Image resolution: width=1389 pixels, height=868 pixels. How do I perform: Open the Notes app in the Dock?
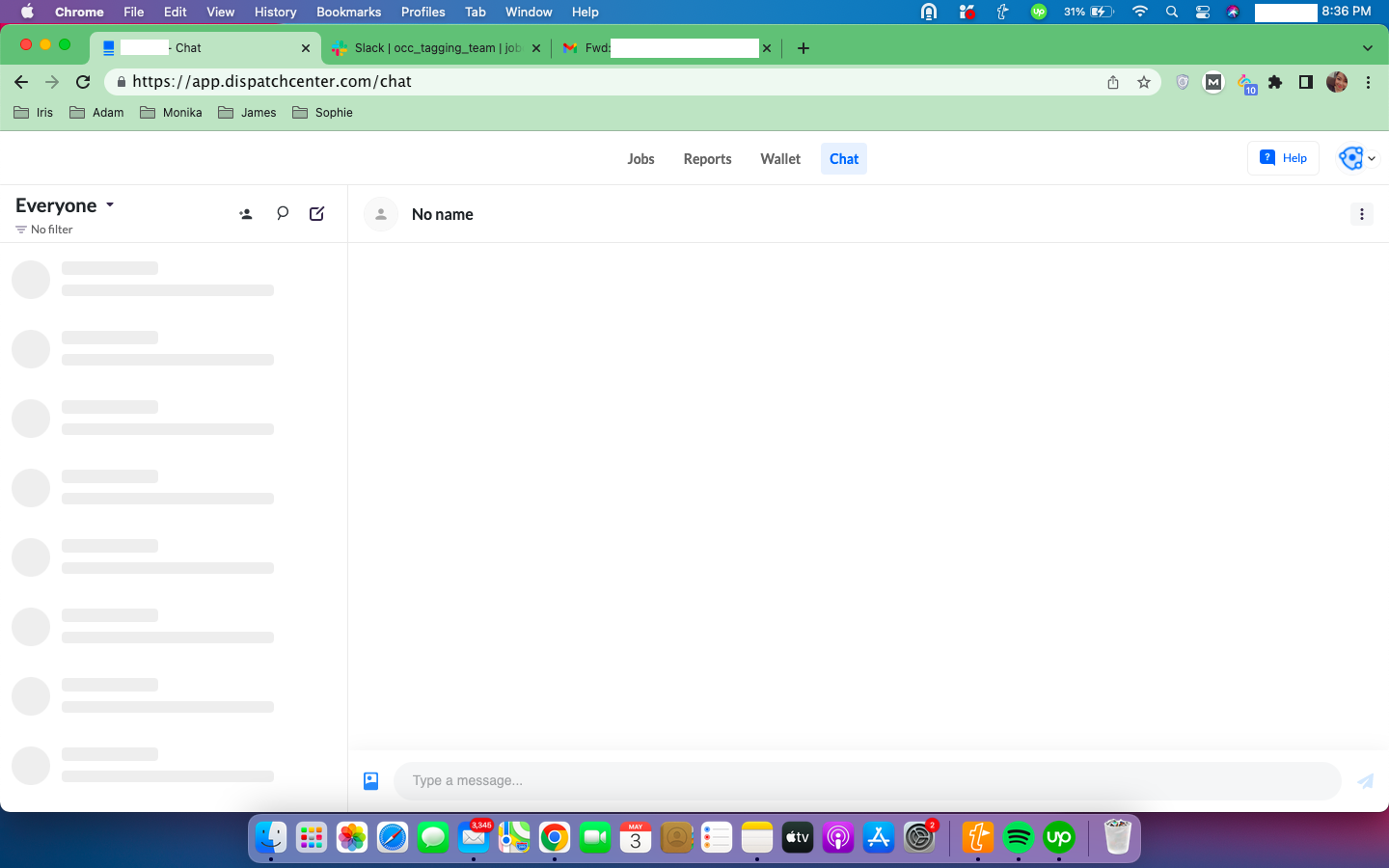pos(757,837)
